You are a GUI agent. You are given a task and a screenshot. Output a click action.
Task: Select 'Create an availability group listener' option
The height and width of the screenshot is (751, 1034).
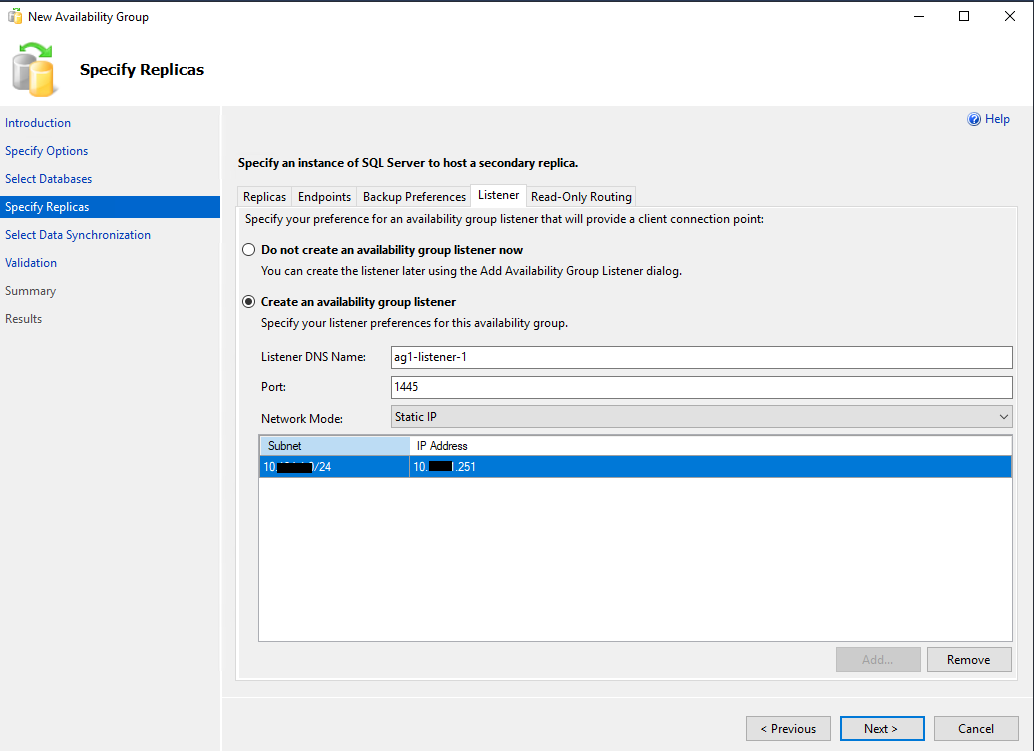[249, 302]
